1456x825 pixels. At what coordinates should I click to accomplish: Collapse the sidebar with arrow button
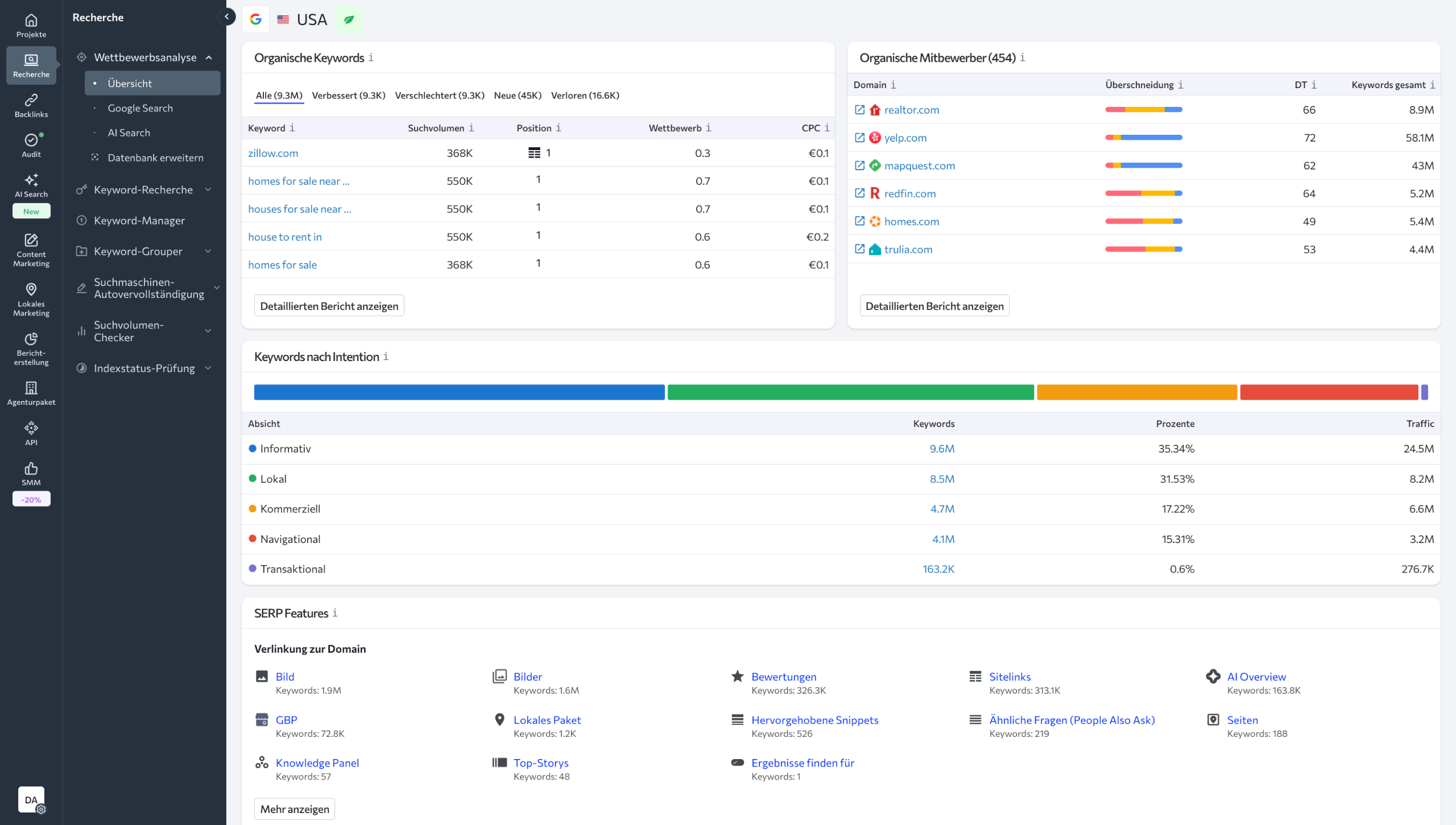226,16
